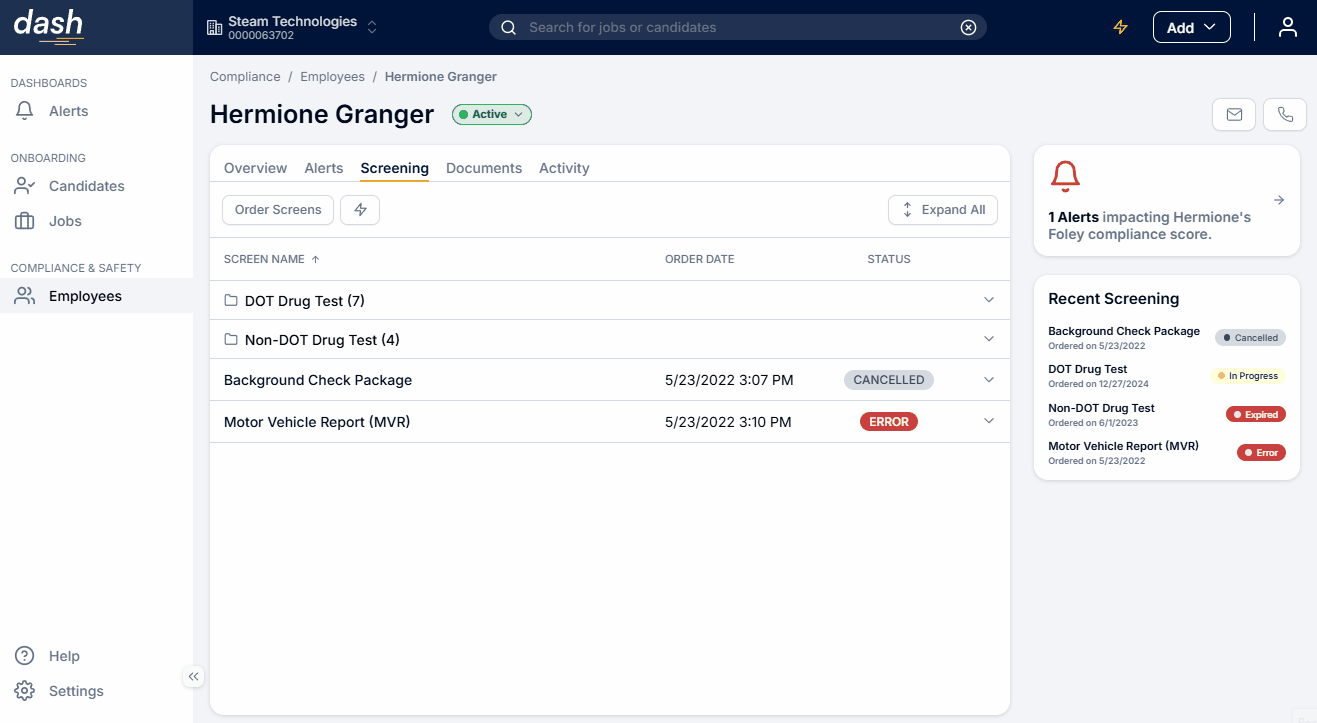Expand the Non-DOT Drug Test group
This screenshot has height=723, width=1317.
988,339
